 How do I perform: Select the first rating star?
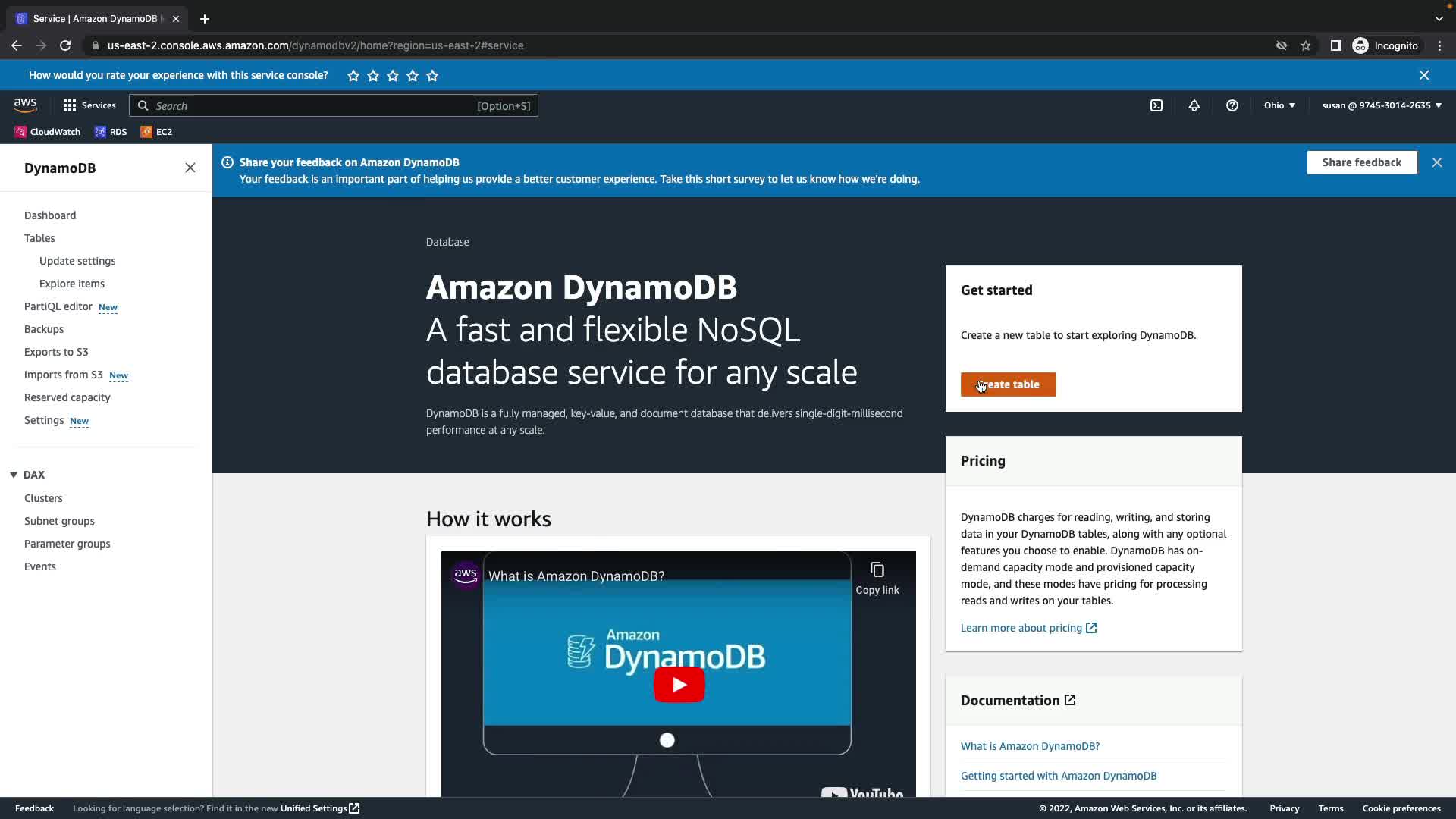[x=353, y=76]
